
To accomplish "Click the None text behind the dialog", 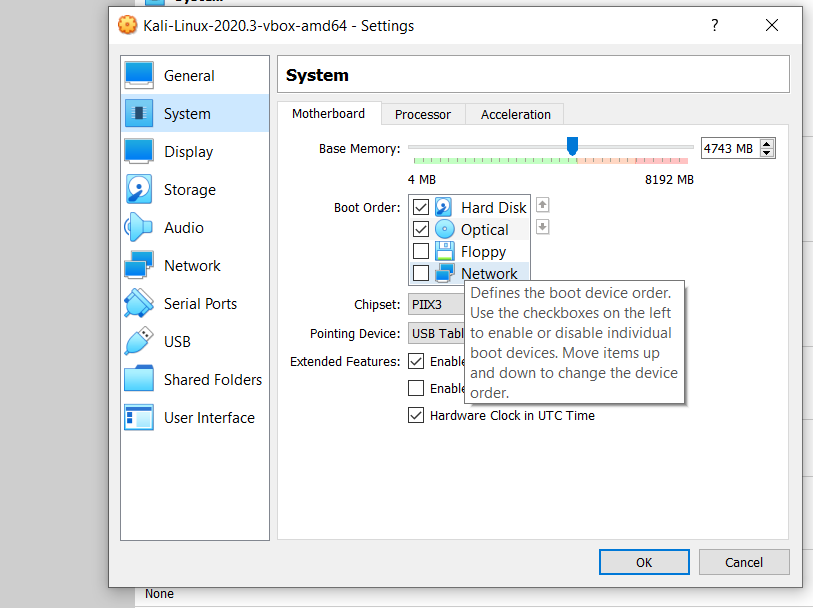I will click(159, 593).
